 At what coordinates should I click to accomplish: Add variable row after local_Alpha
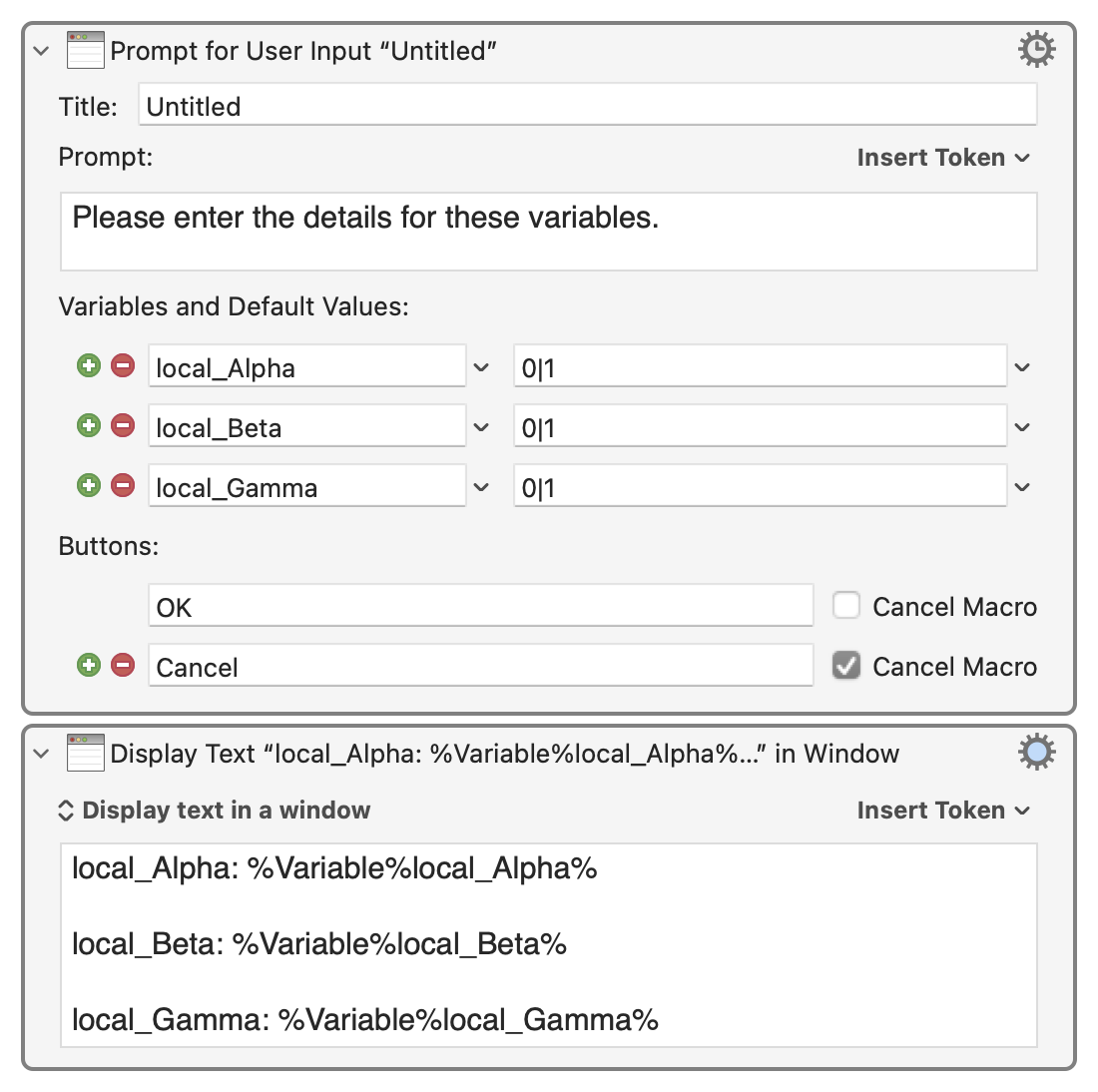pos(89,366)
